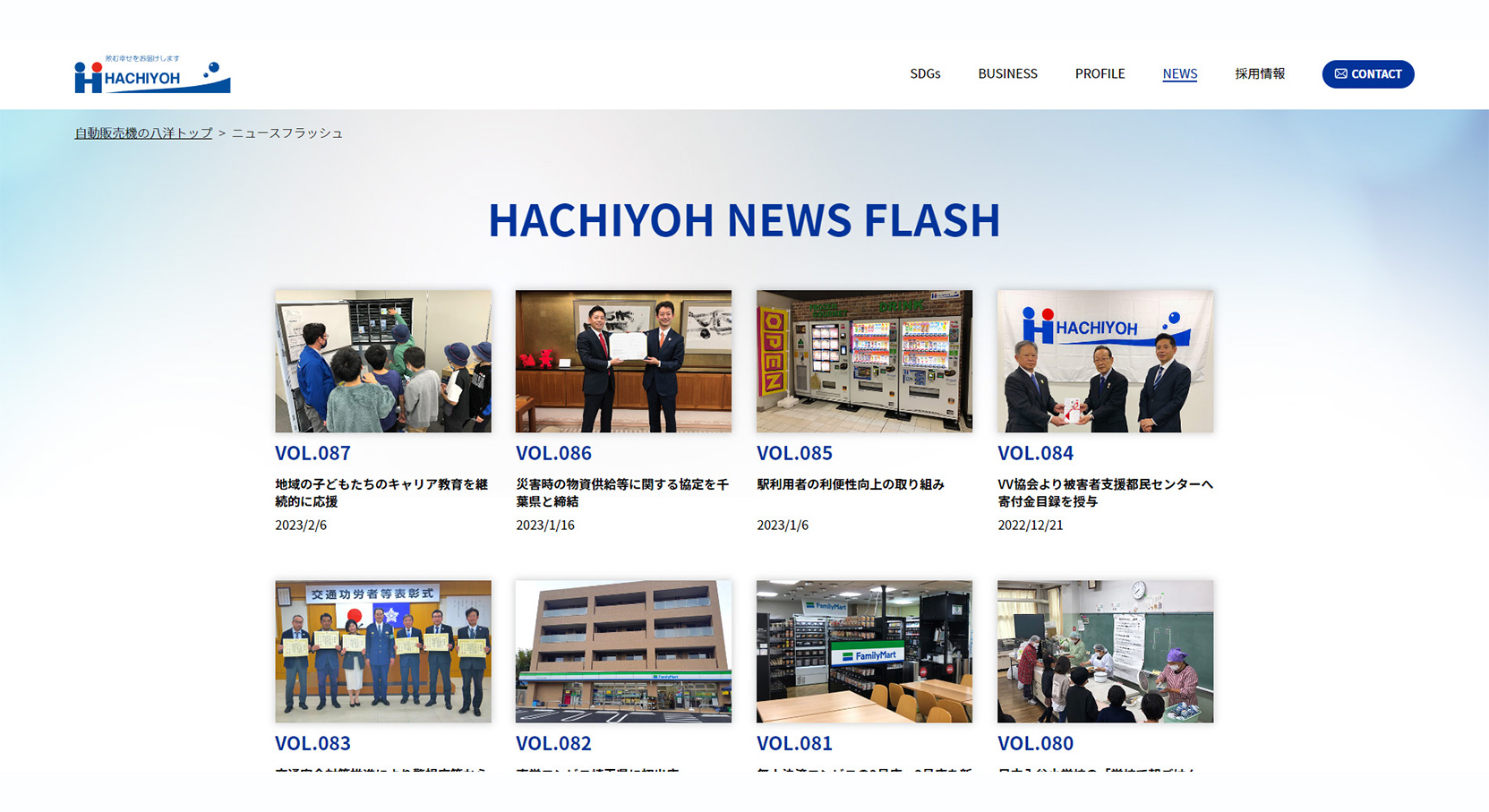Open VOL.082 building exterior thumbnail

click(623, 651)
